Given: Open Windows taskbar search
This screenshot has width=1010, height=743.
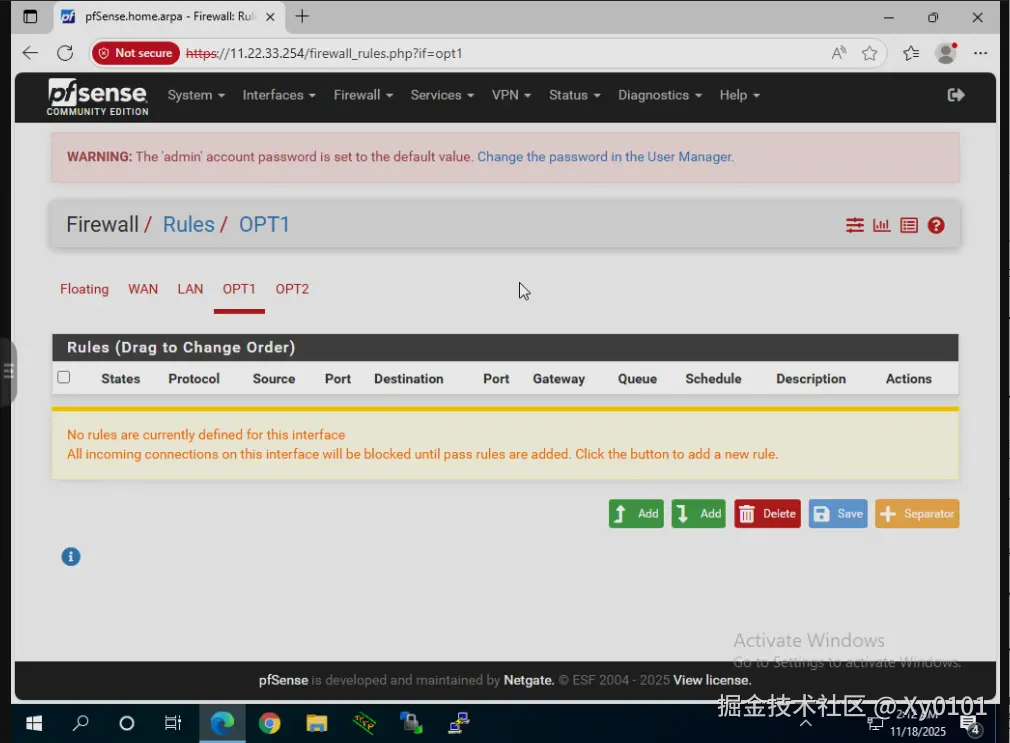Looking at the screenshot, I should coord(81,723).
